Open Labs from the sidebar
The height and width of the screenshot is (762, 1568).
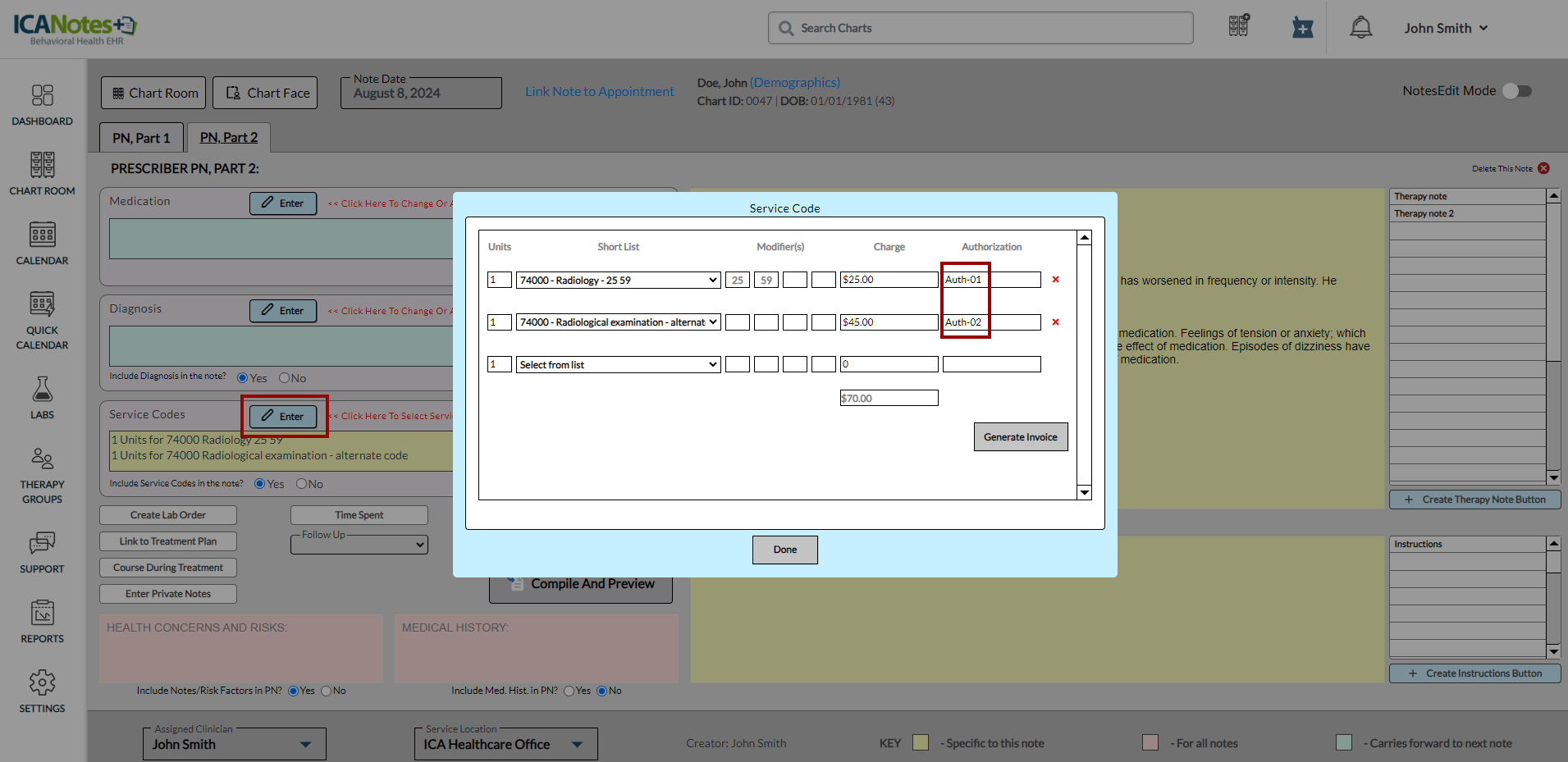42,398
